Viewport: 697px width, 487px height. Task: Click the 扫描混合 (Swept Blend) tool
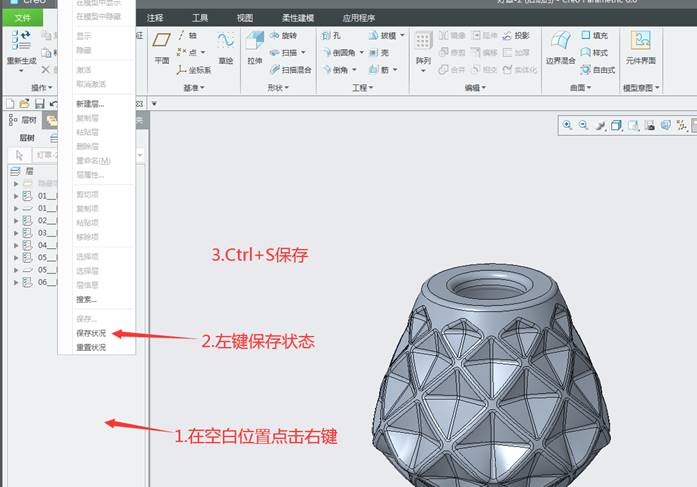[291, 70]
